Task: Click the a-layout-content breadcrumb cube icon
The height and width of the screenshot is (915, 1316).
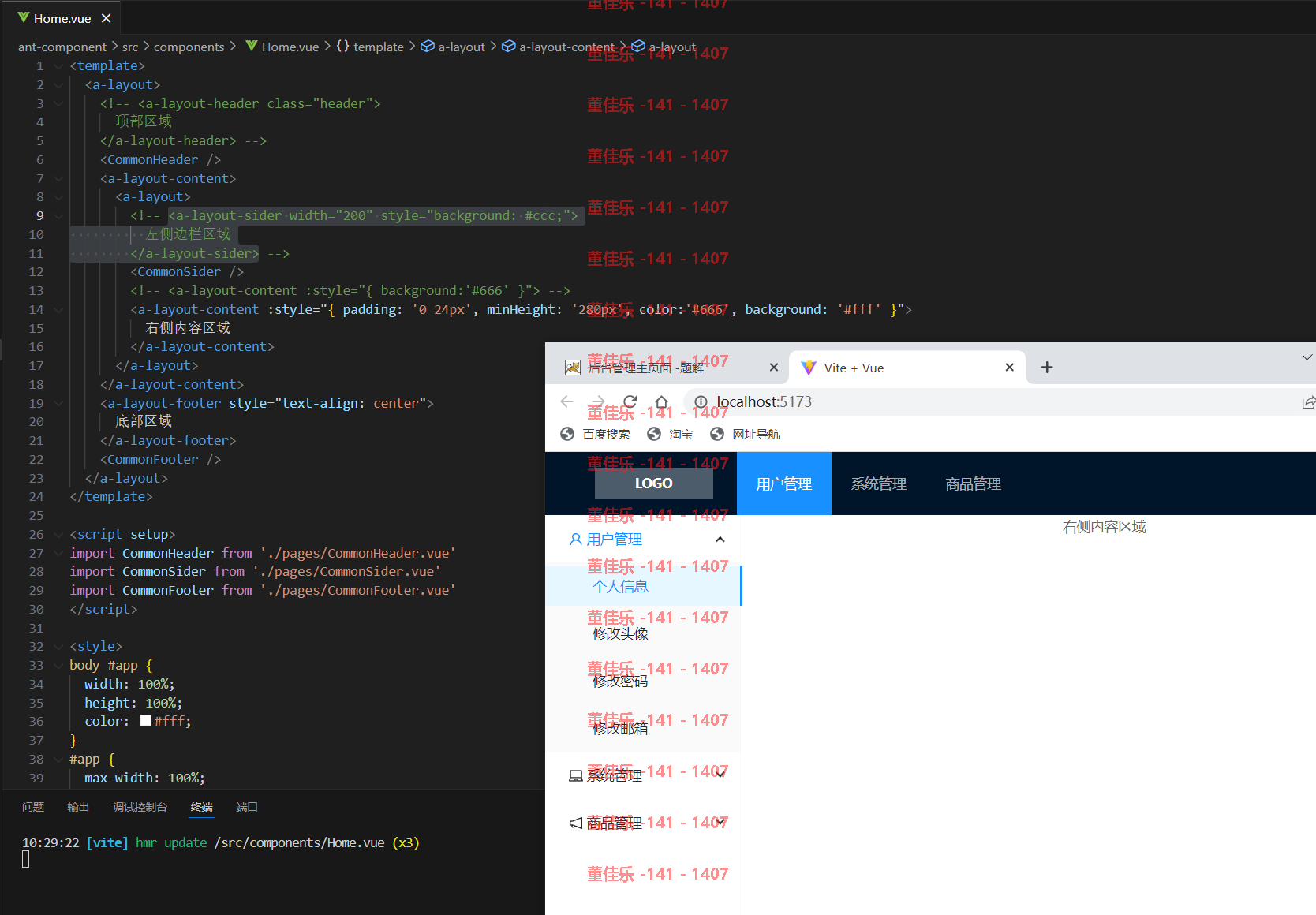Action: [x=509, y=47]
